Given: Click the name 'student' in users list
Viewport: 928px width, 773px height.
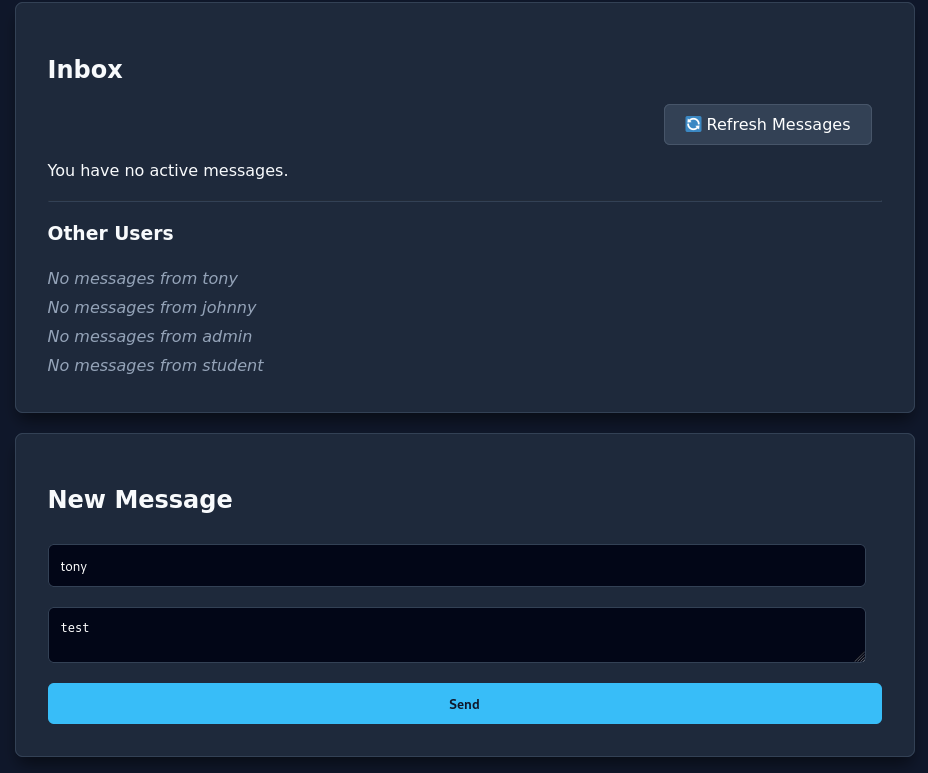Looking at the screenshot, I should (x=232, y=365).
